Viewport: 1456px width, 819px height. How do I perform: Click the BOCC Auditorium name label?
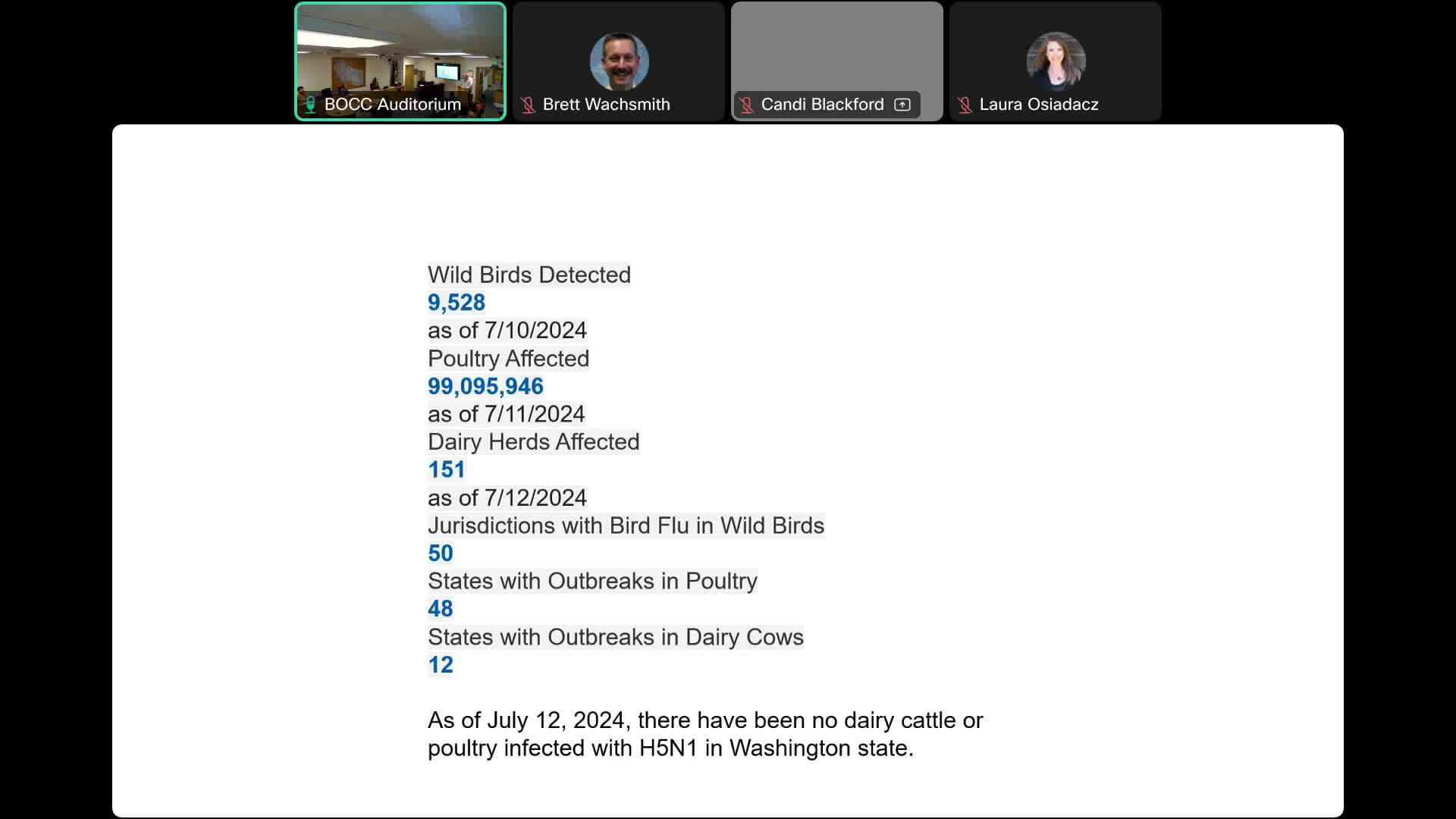pos(393,105)
